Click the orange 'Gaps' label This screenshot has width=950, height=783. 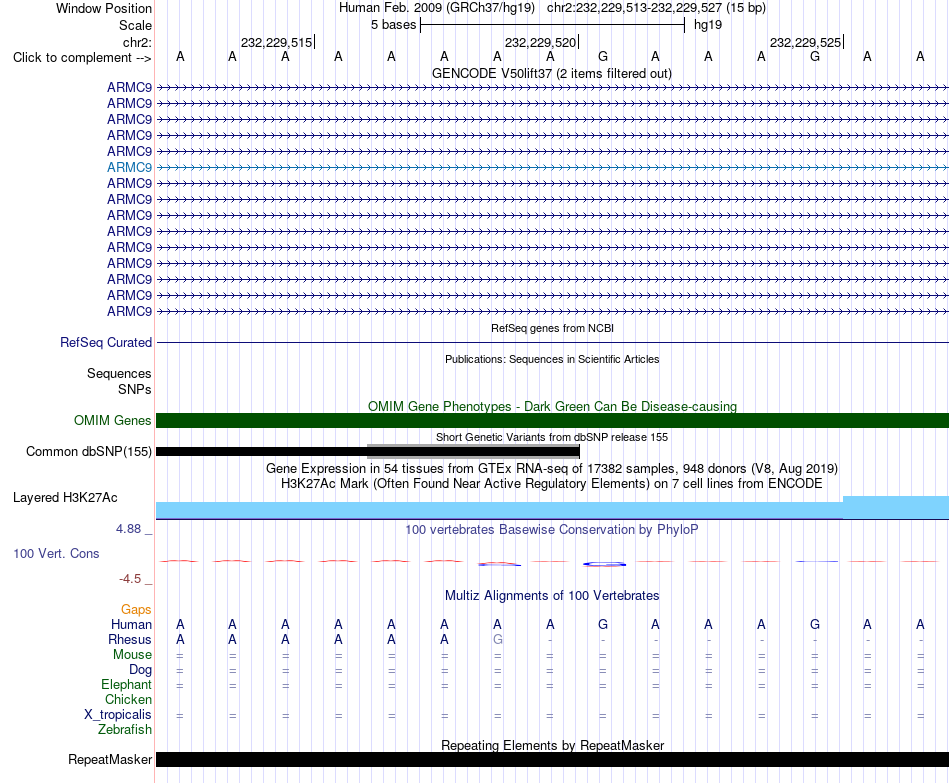(x=136, y=610)
